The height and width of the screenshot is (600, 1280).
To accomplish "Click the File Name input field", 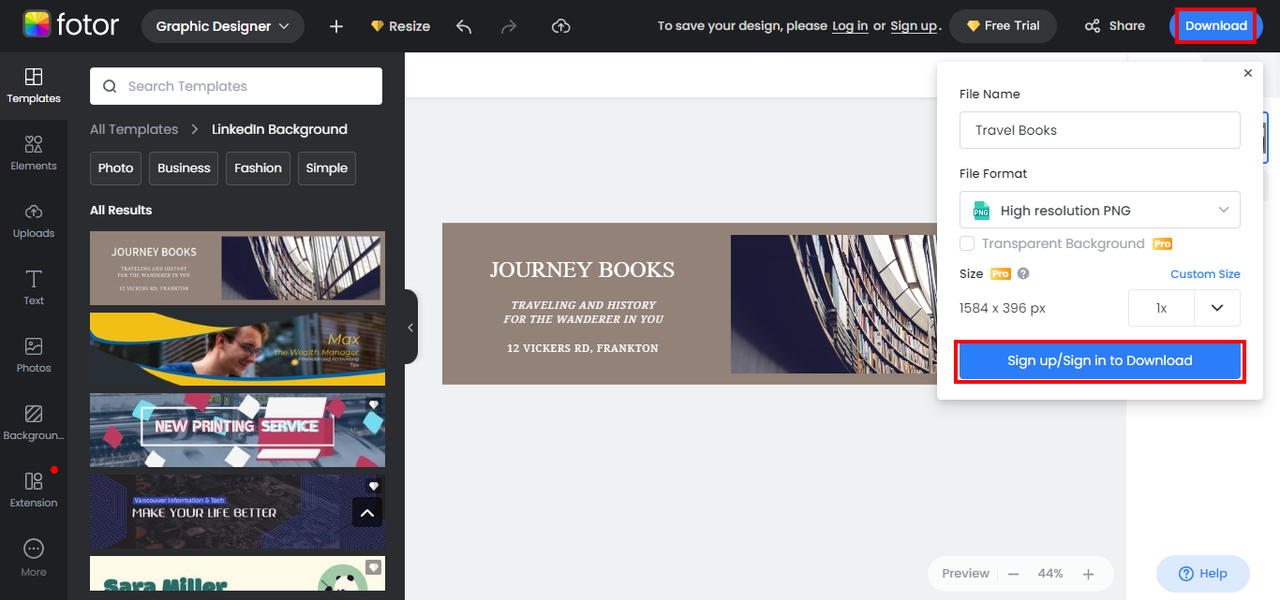I will click(1100, 130).
